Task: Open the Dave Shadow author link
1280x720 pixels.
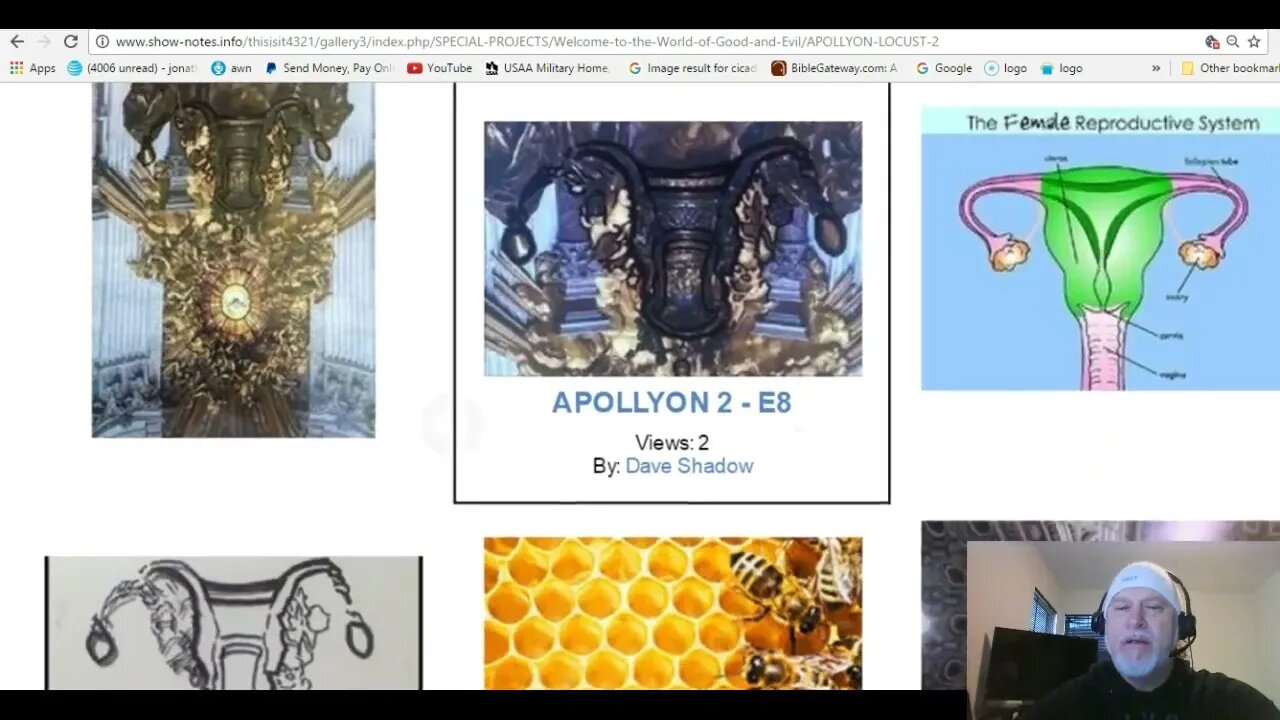Action: 689,466
